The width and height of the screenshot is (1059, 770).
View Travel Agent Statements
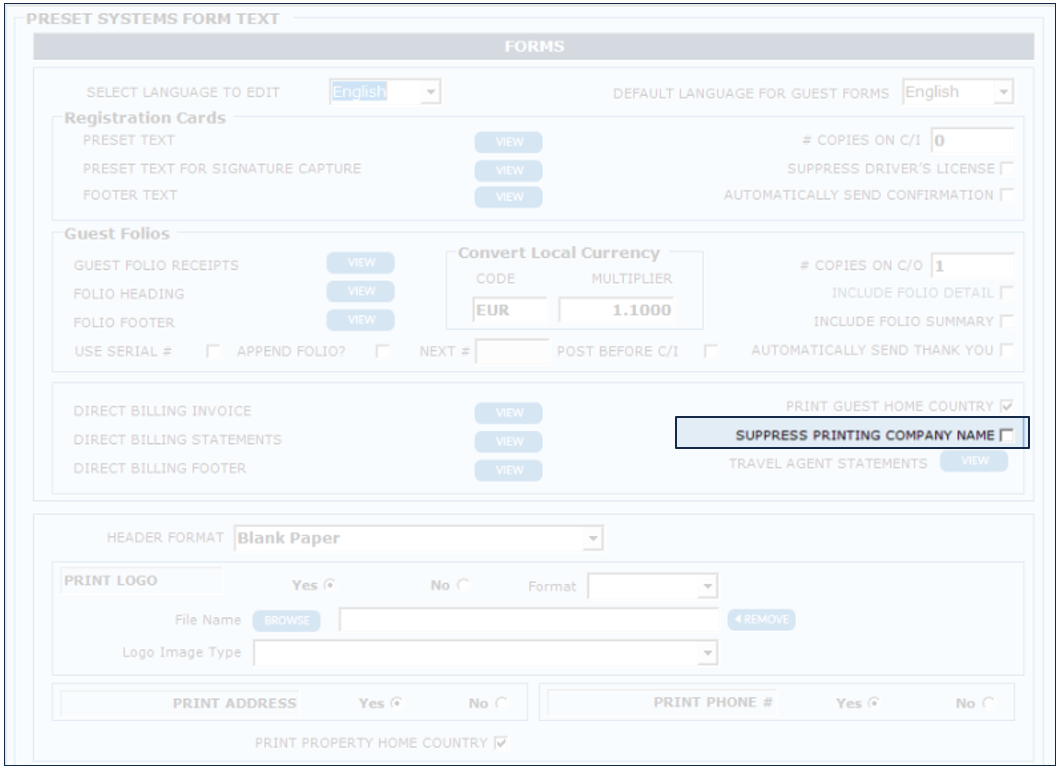tap(973, 461)
